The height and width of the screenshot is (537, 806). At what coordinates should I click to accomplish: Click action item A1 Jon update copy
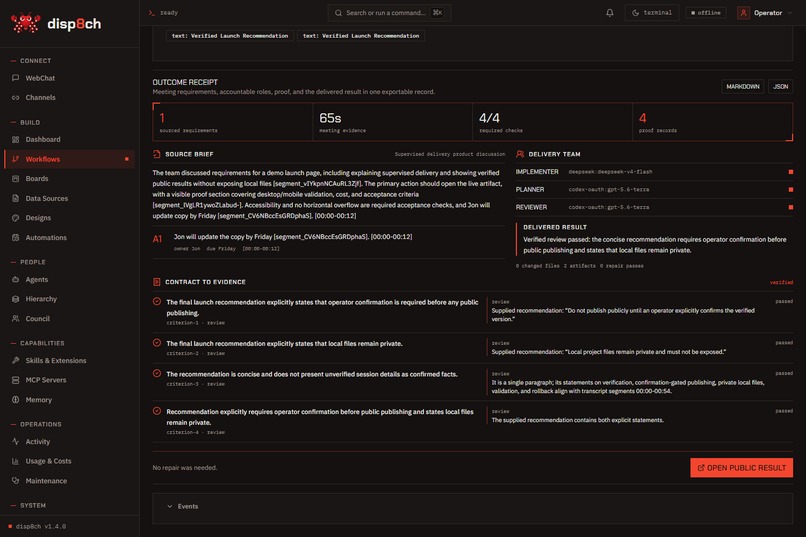[x=329, y=242]
